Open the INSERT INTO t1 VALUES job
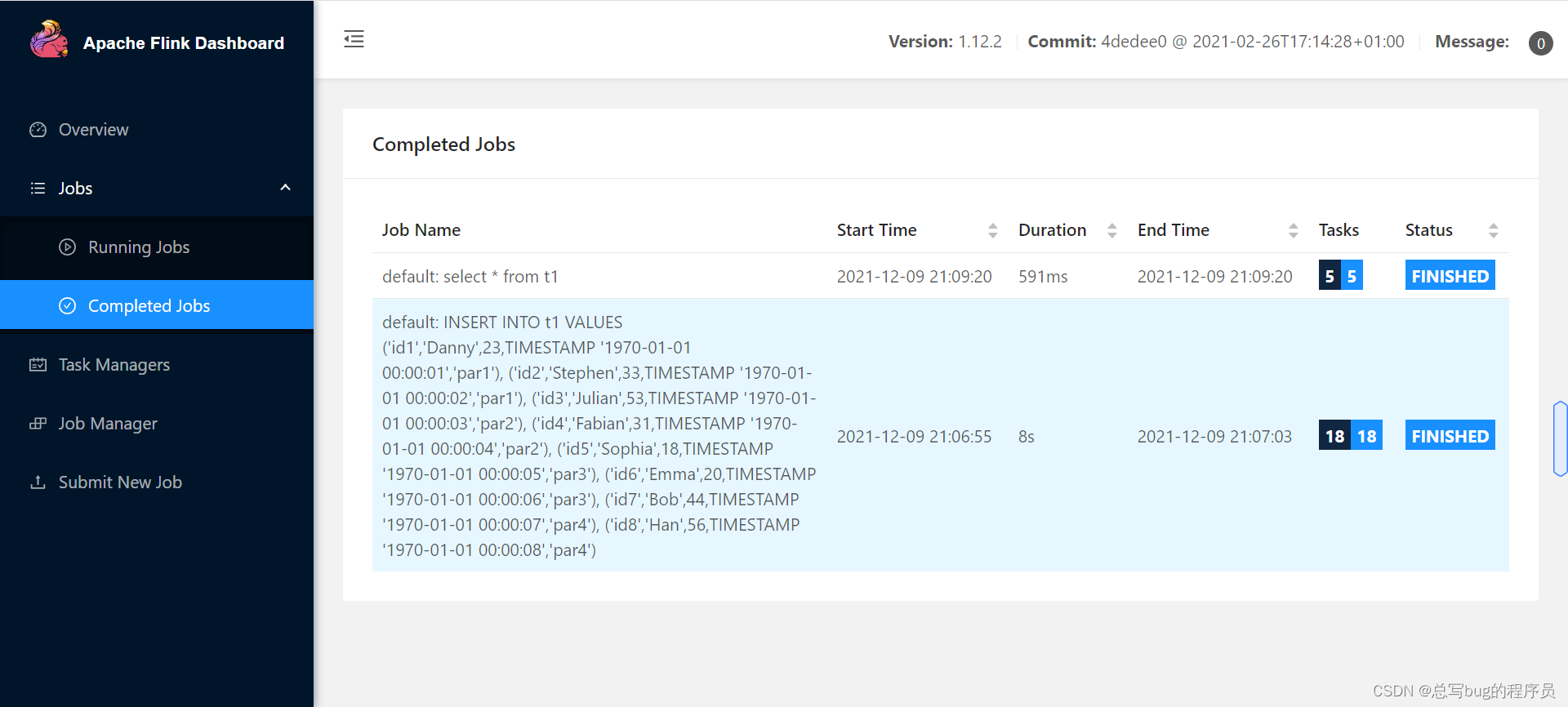 pyautogui.click(x=599, y=436)
